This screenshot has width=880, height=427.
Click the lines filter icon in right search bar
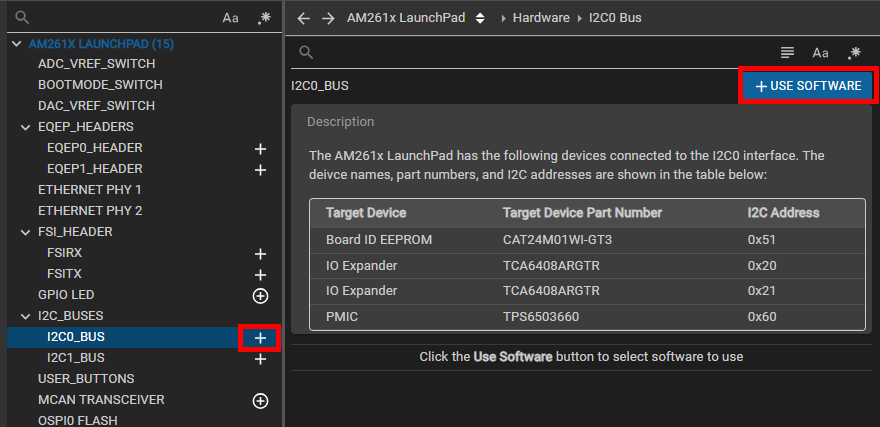[787, 53]
